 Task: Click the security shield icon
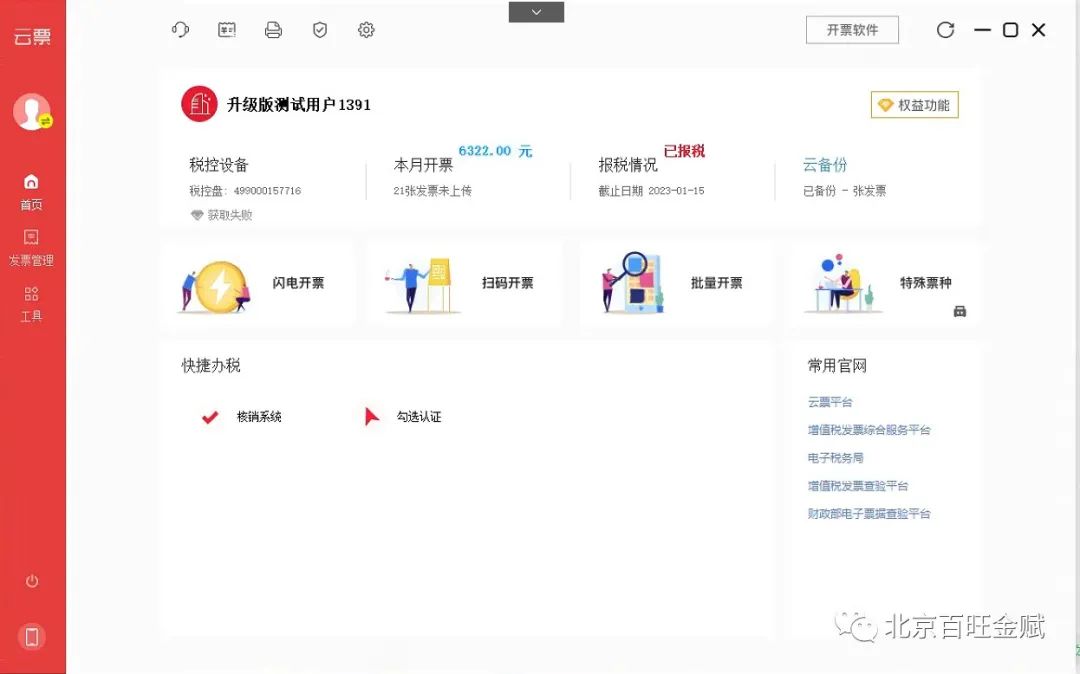pos(319,30)
